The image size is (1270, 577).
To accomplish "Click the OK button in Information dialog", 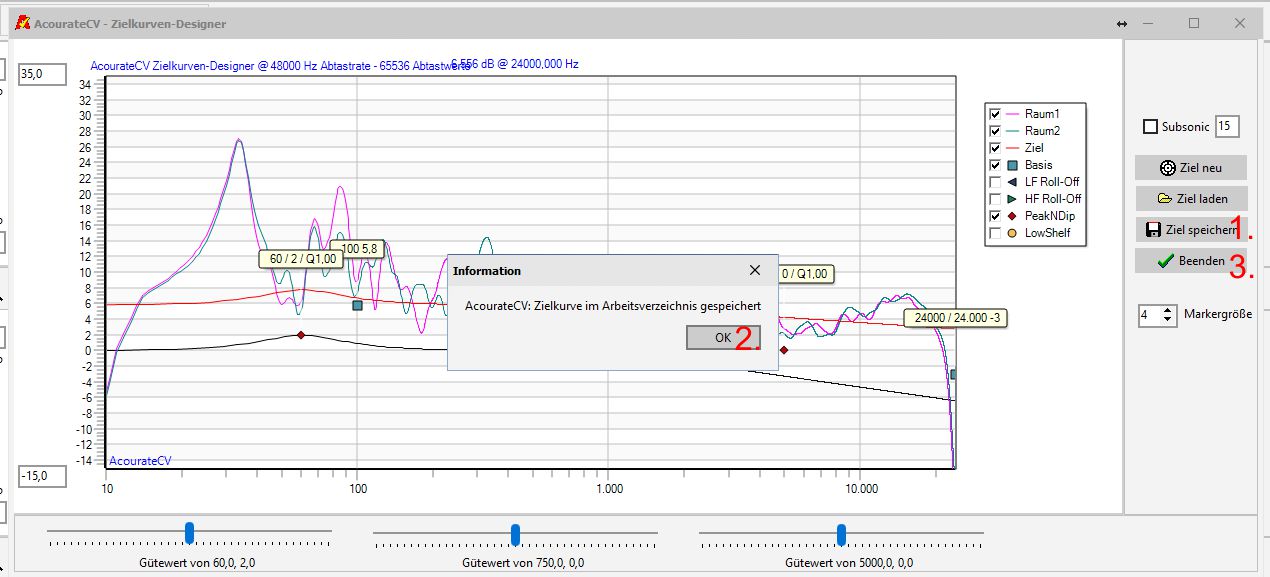I will pyautogui.click(x=722, y=338).
